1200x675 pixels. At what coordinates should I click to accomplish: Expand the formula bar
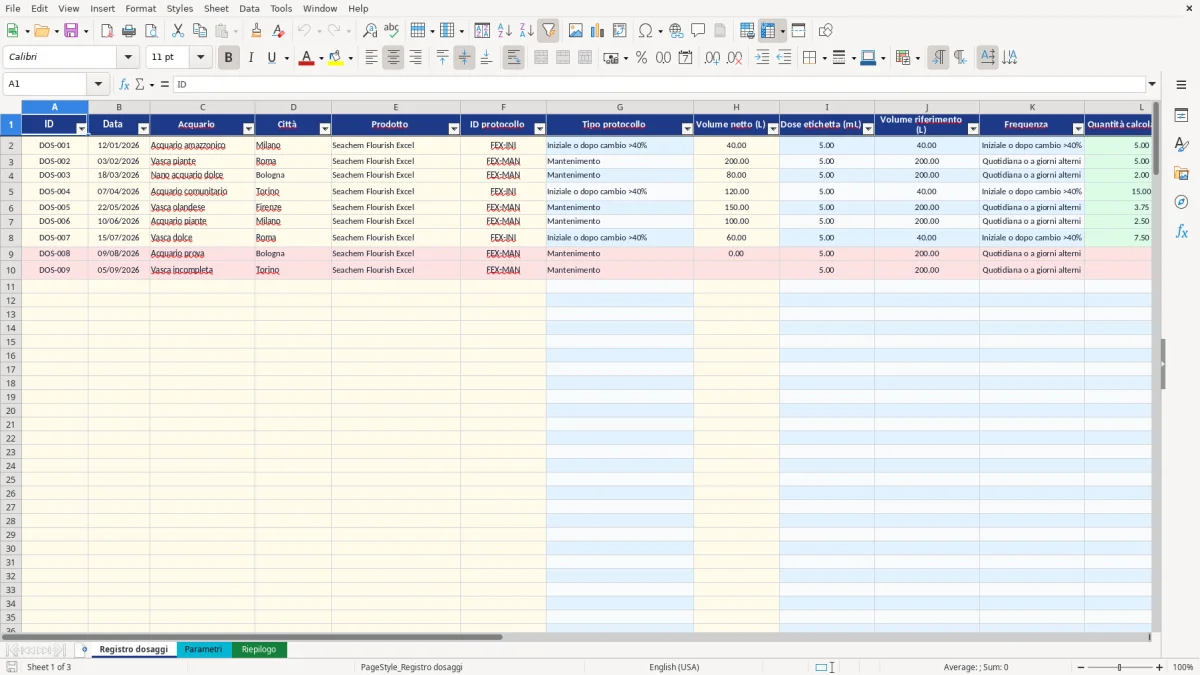point(1152,85)
